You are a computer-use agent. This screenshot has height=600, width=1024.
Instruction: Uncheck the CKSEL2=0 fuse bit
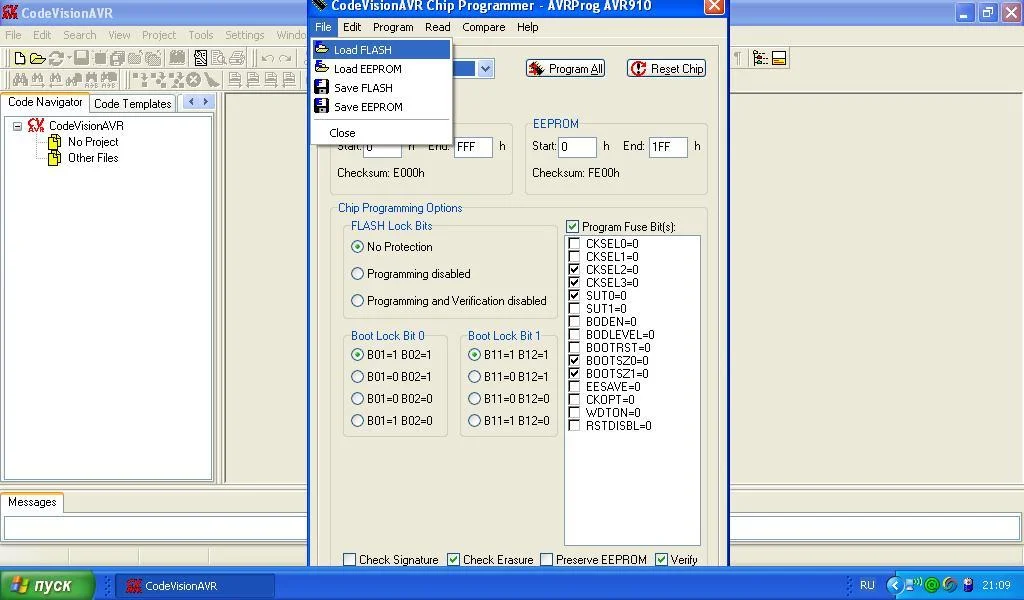pos(574,270)
